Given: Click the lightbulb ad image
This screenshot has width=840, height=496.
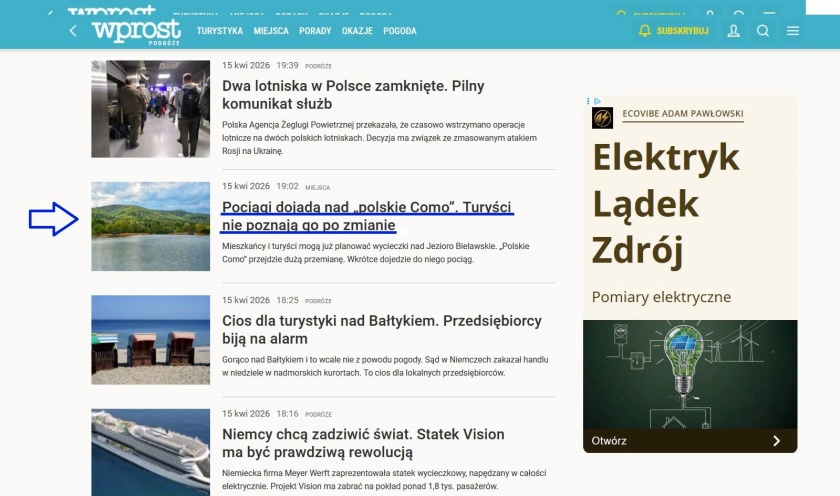Looking at the screenshot, I should tap(690, 374).
